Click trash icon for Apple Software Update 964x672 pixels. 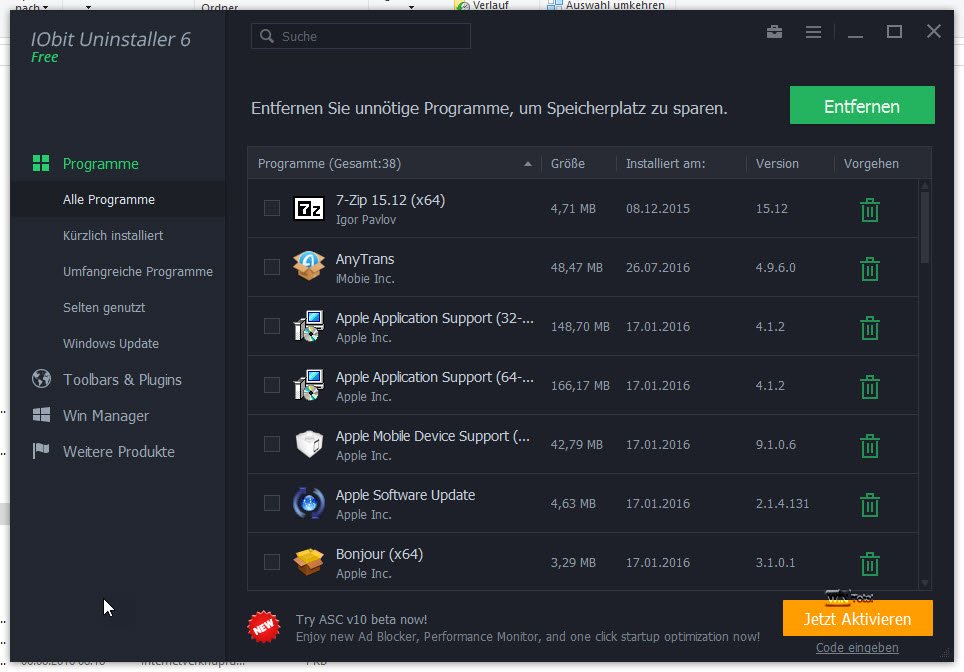tap(869, 504)
